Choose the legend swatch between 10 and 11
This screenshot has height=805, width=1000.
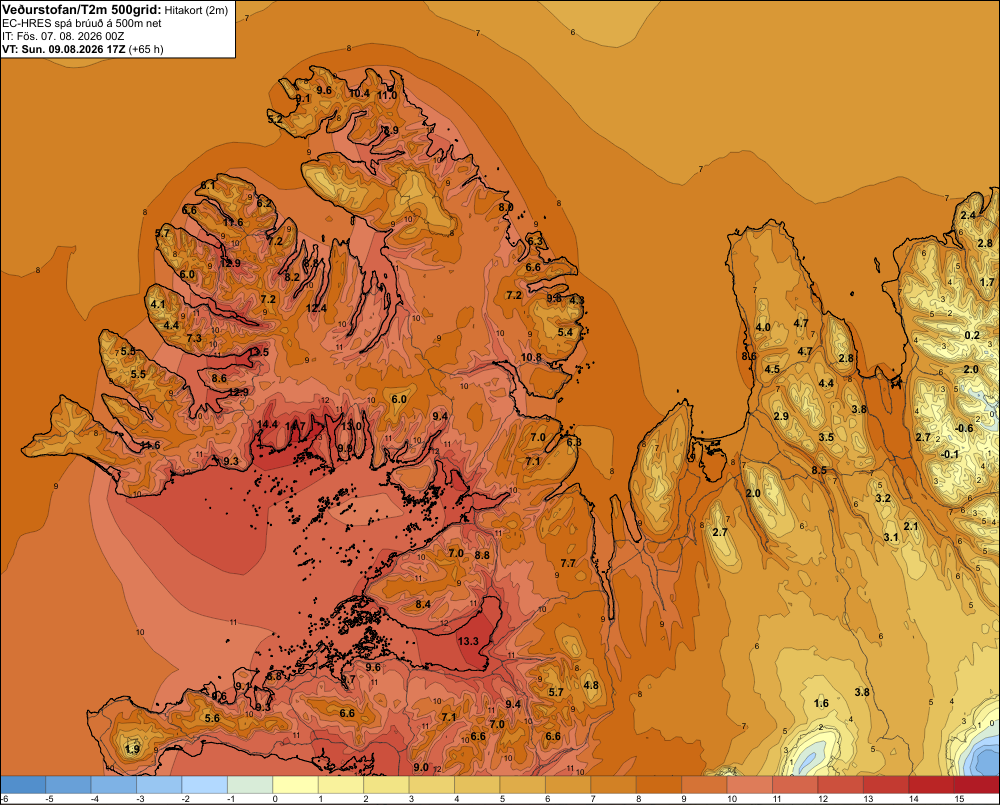(x=749, y=785)
